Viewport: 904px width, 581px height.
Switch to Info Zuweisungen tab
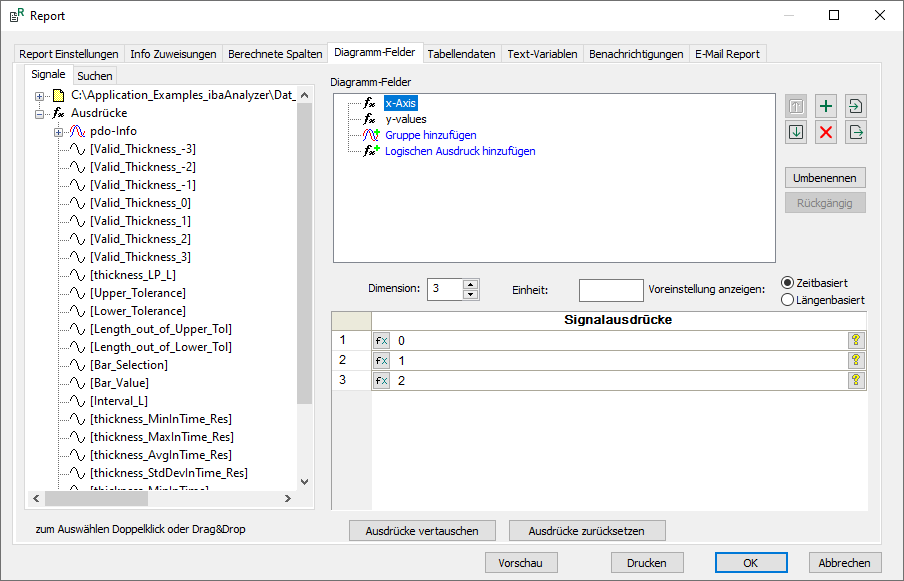coord(173,54)
